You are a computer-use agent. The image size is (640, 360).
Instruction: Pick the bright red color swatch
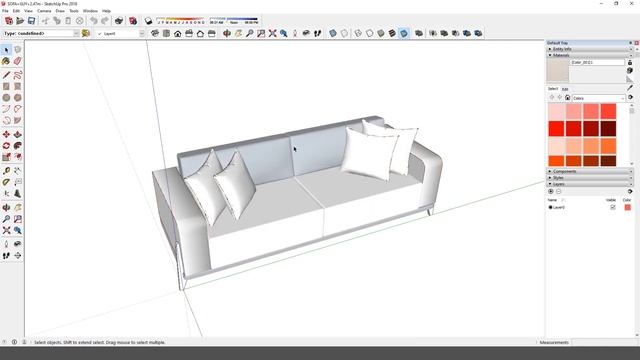[x=556, y=129]
